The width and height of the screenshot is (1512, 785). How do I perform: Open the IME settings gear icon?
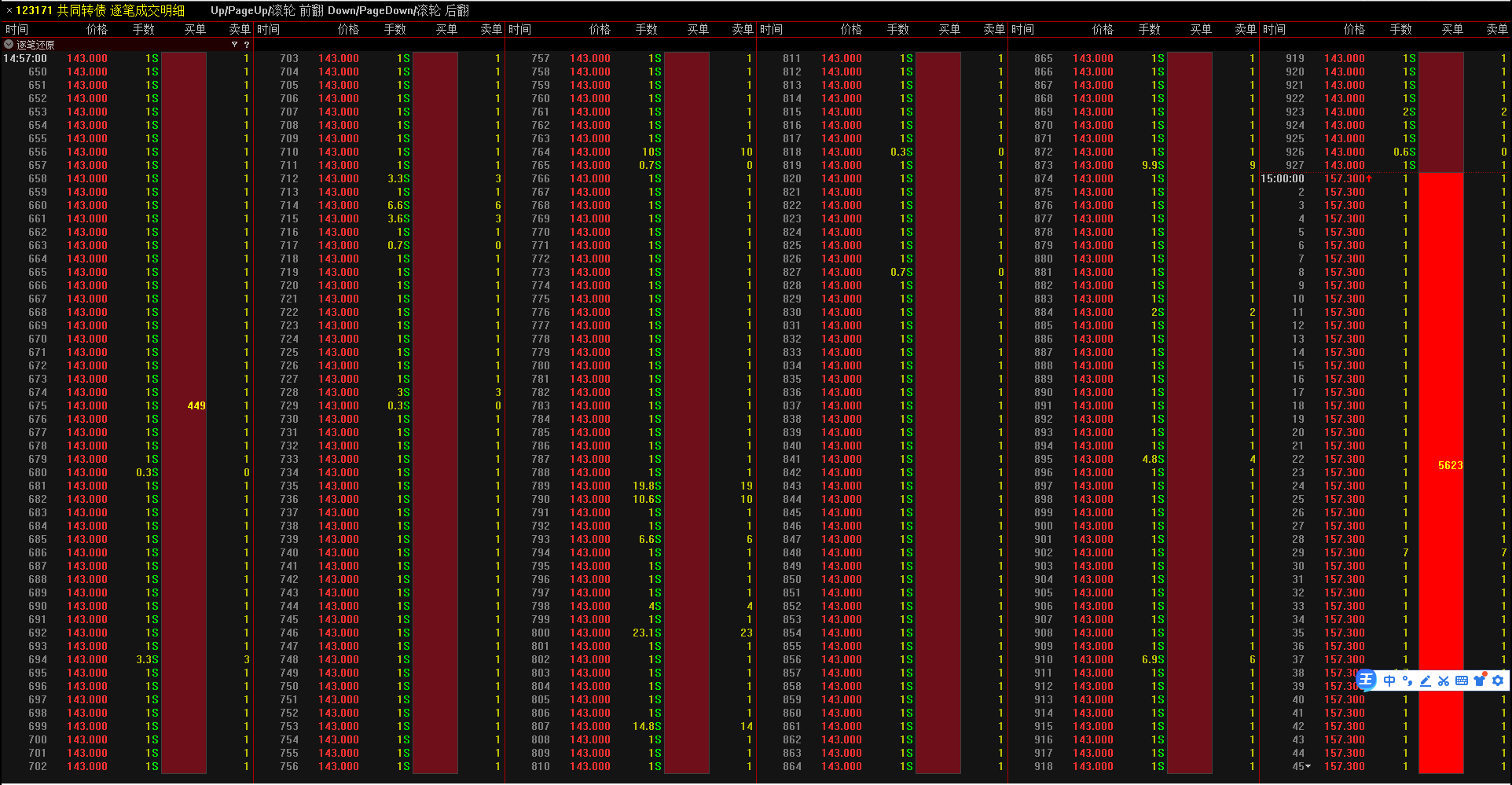[1498, 680]
